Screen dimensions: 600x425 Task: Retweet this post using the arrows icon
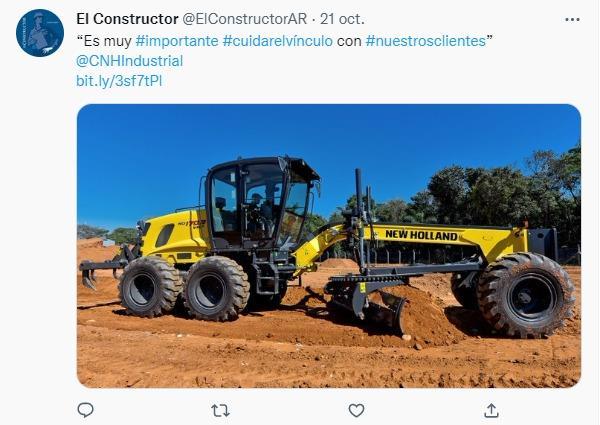220,411
